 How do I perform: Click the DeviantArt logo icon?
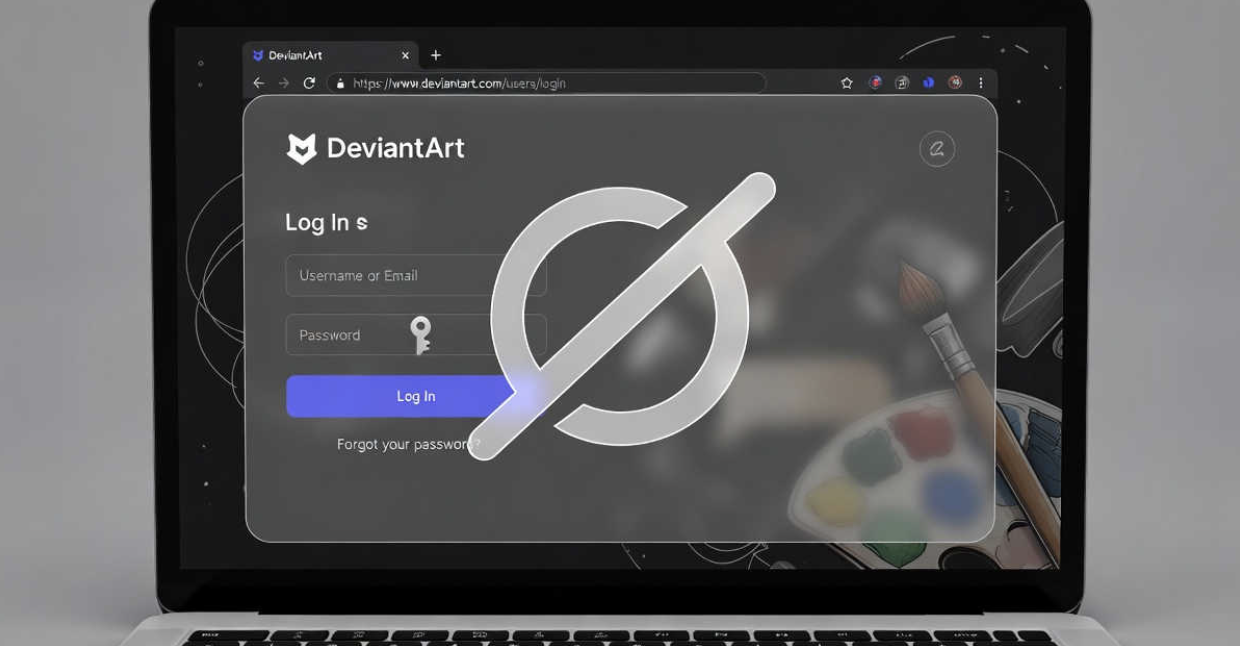click(x=301, y=148)
